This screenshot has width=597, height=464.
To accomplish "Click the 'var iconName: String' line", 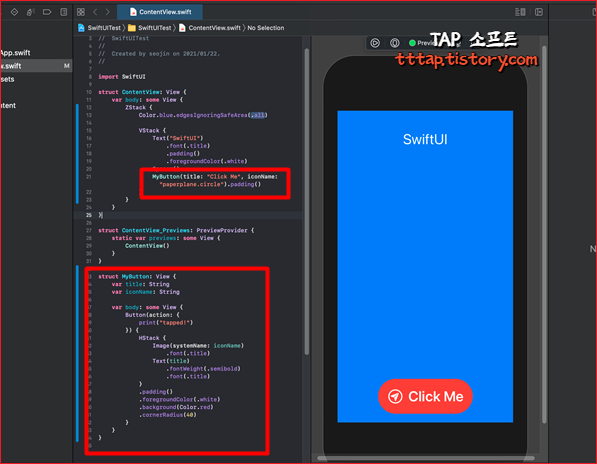I will click(145, 292).
